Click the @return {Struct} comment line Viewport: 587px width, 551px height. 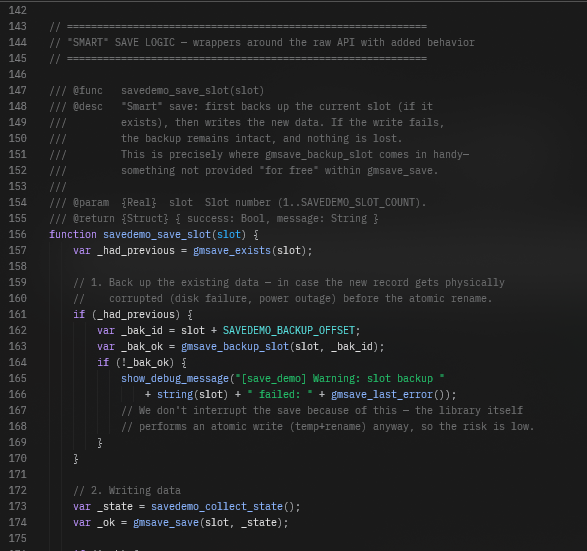[214, 219]
